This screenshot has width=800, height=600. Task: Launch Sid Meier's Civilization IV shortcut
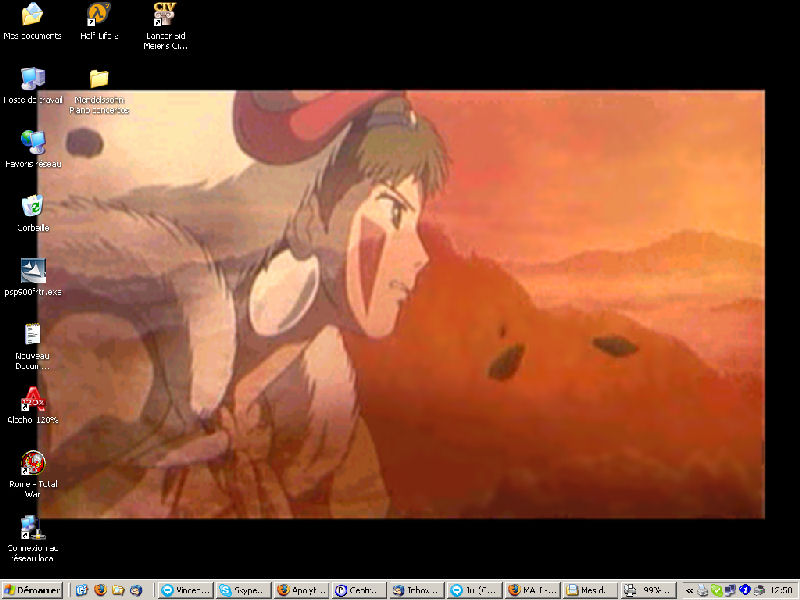(x=165, y=15)
